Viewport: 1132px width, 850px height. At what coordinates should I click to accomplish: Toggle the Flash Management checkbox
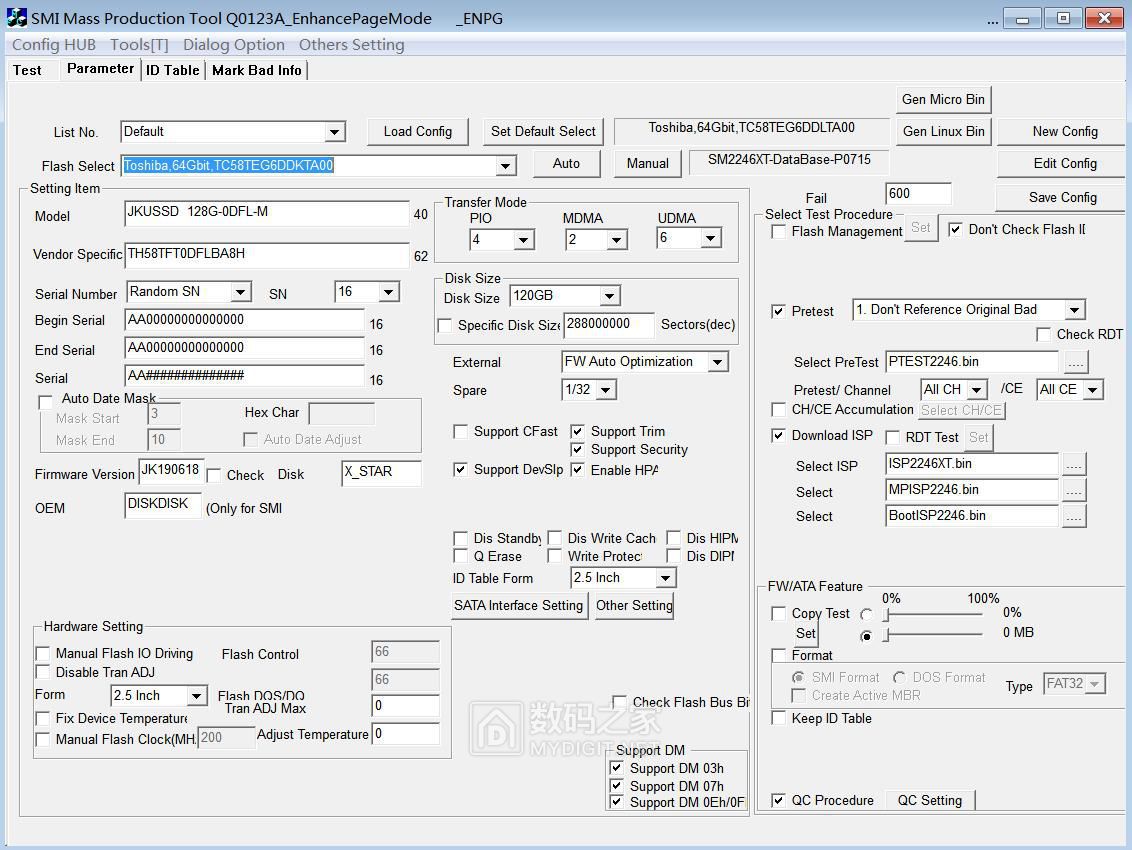click(778, 232)
